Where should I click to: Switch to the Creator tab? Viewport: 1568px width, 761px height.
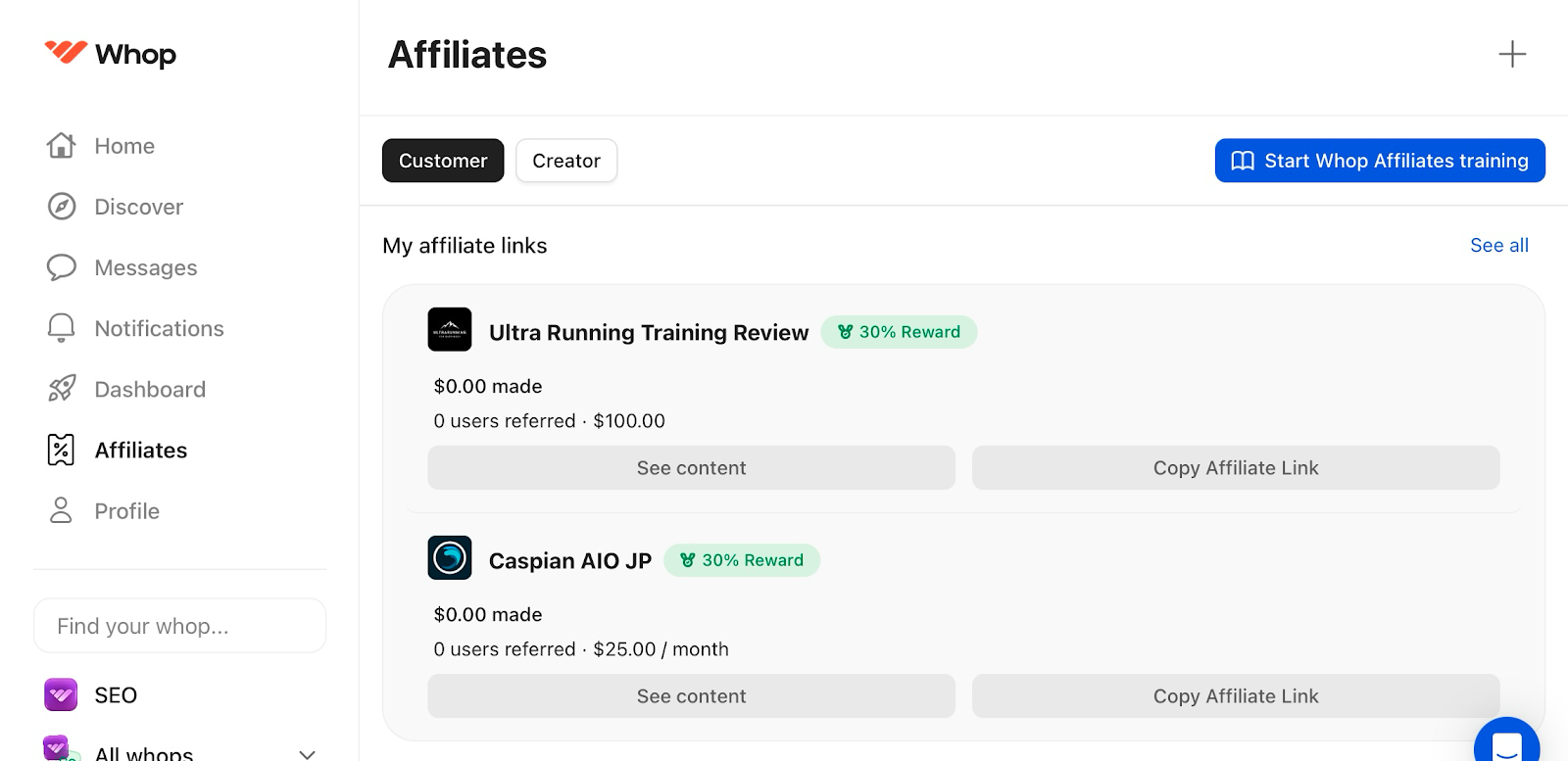[x=566, y=160]
